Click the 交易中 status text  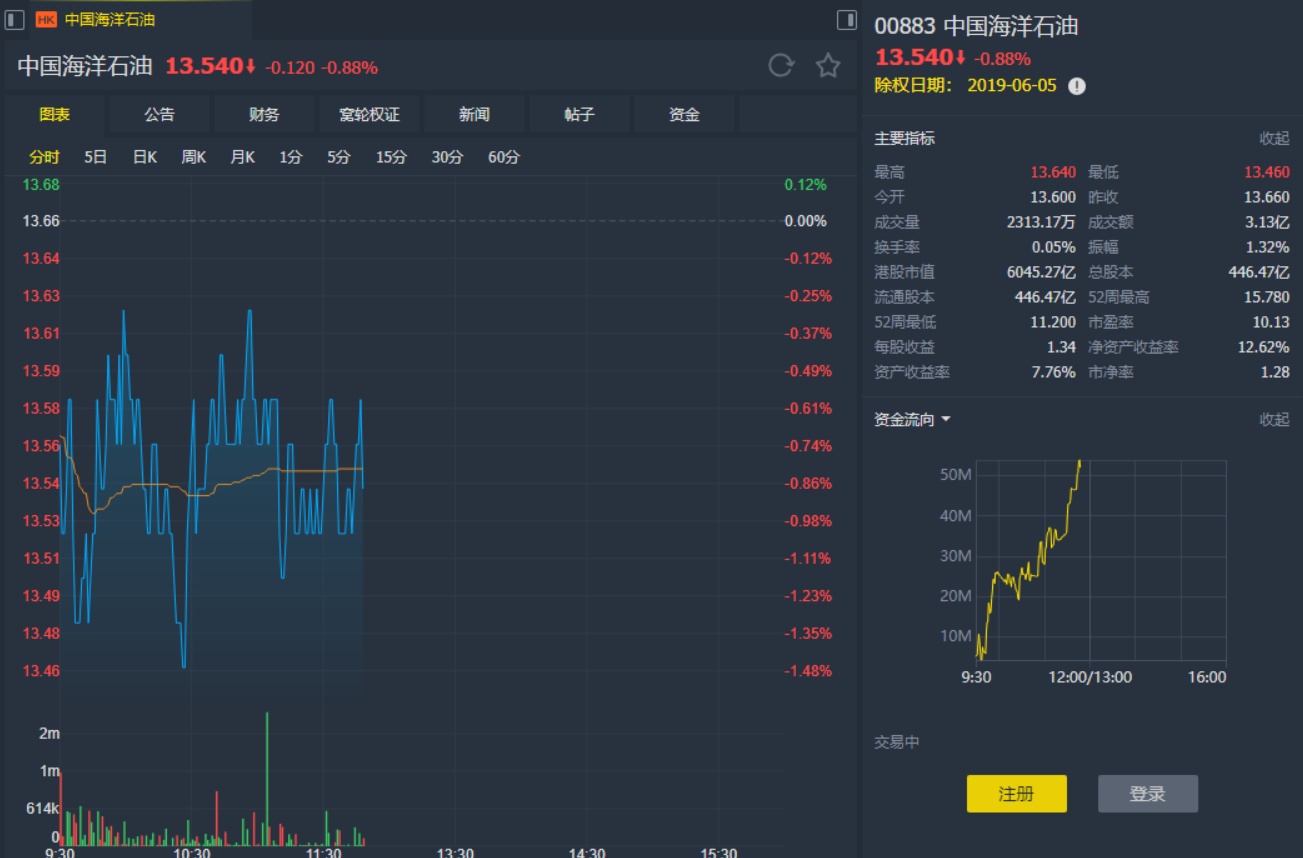tap(897, 742)
